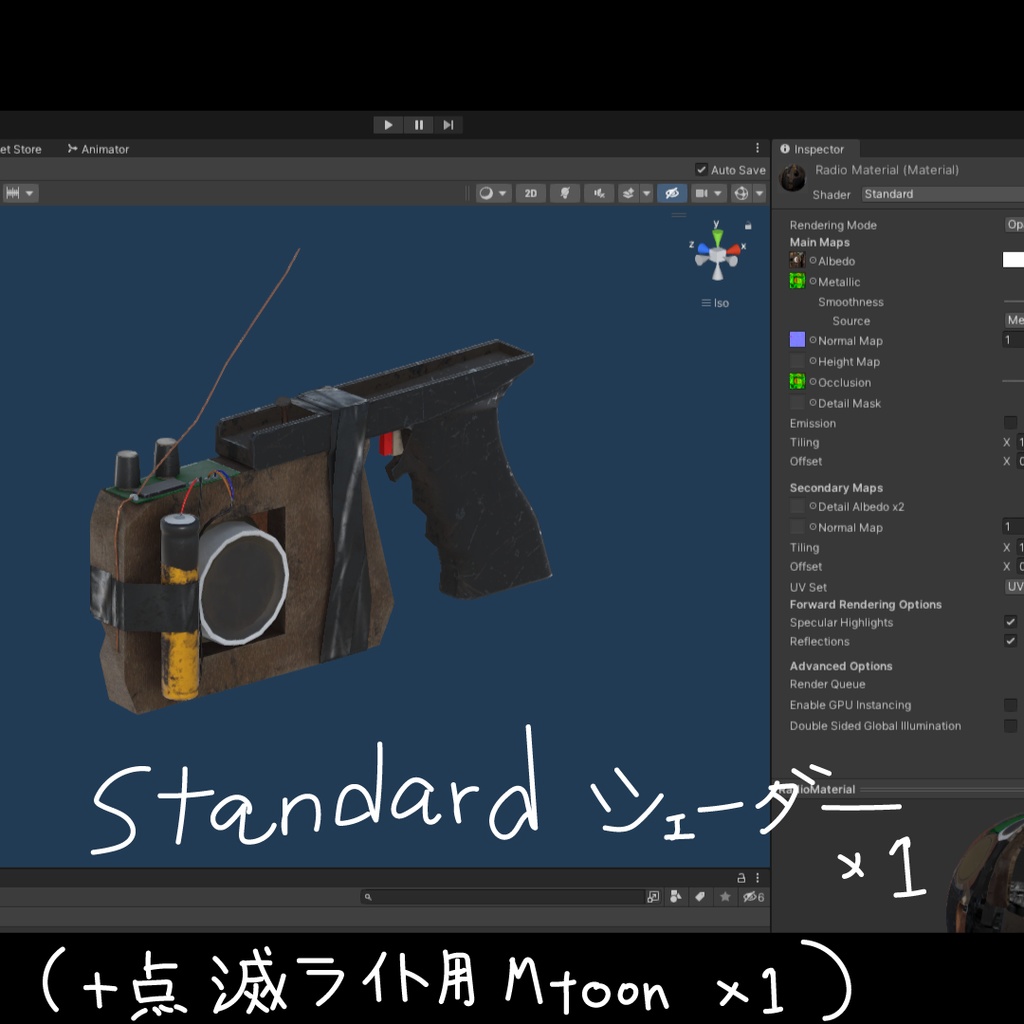Viewport: 1024px width, 1024px height.
Task: Switch the Iso projection label to perspective
Action: click(x=716, y=303)
